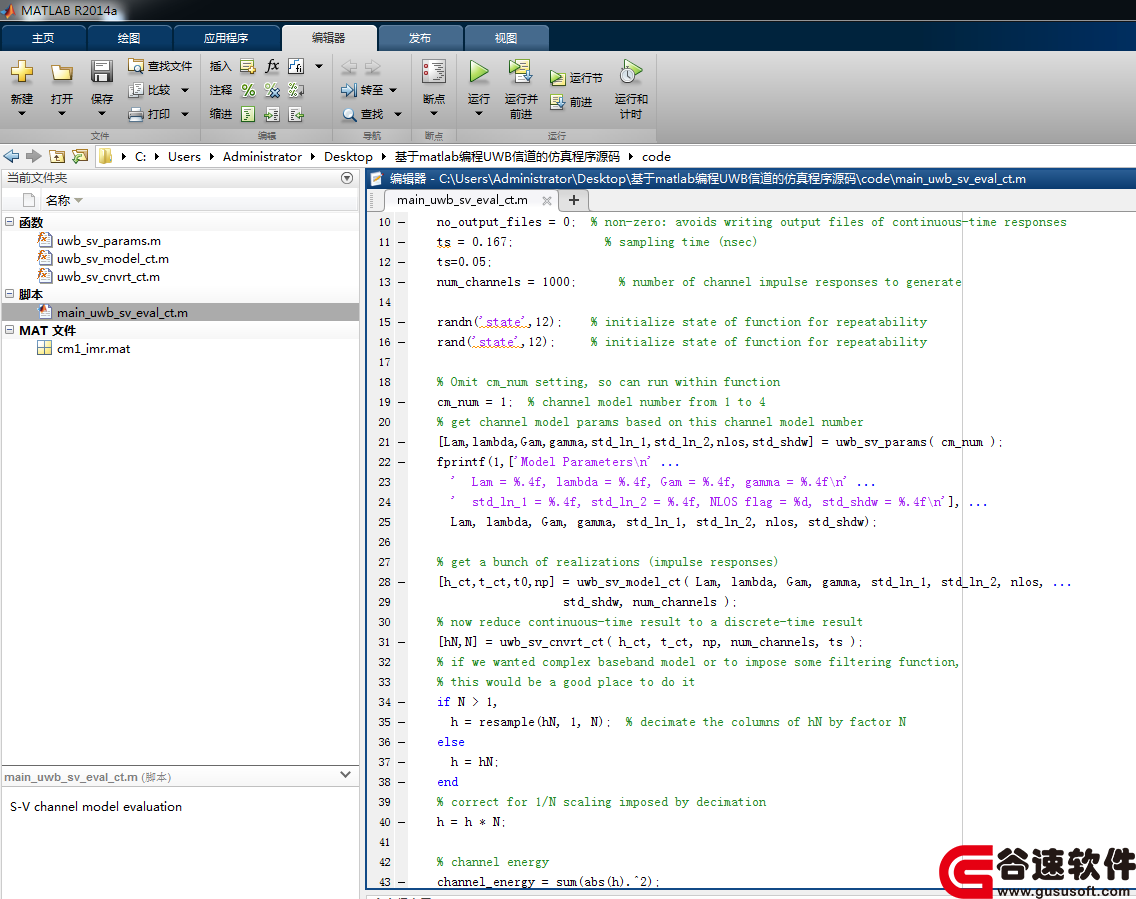Open the Compare (比较) dropdown arrow
Screen dimensions: 1136x899
pos(185,91)
